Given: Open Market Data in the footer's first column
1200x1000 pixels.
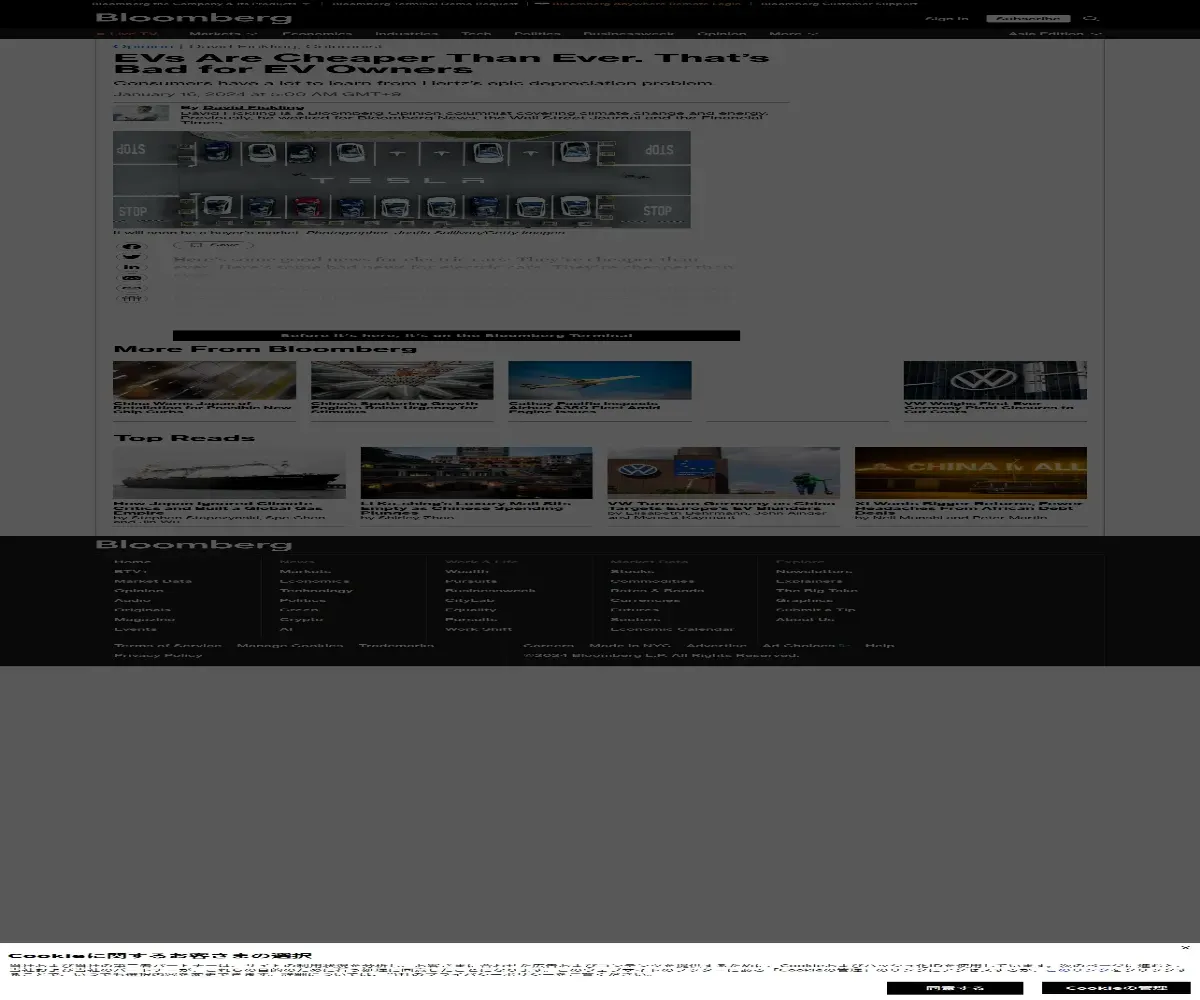Looking at the screenshot, I should [153, 581].
